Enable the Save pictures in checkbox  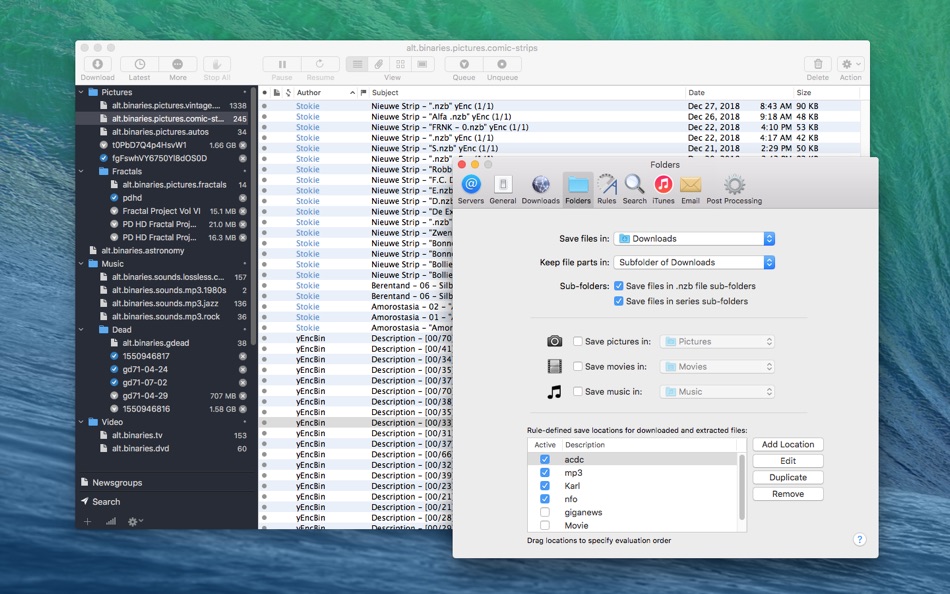pyautogui.click(x=579, y=342)
